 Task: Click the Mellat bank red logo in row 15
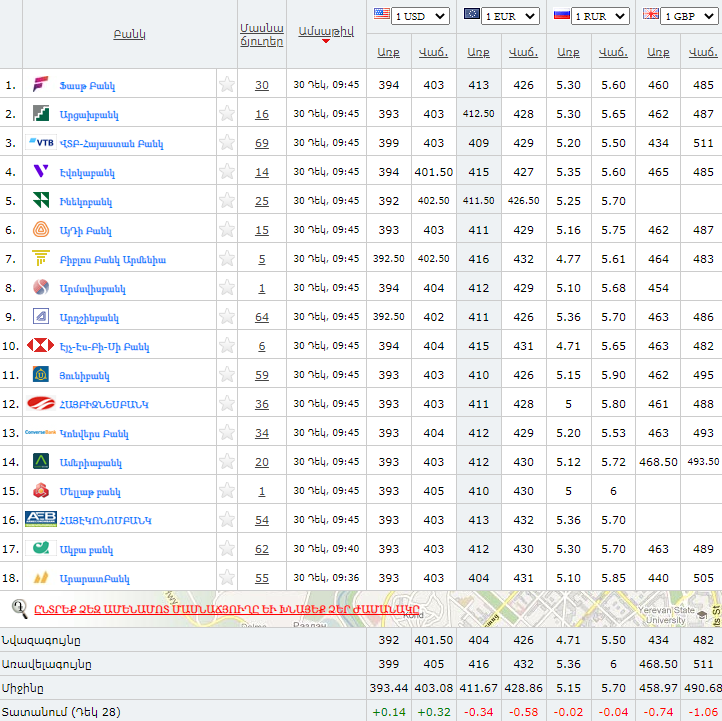[41, 490]
